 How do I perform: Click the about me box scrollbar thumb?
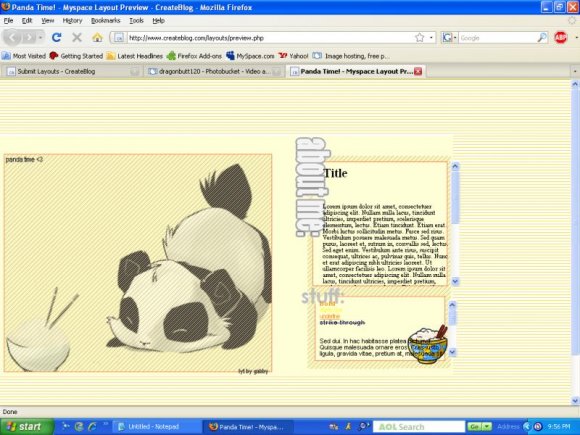pos(455,197)
